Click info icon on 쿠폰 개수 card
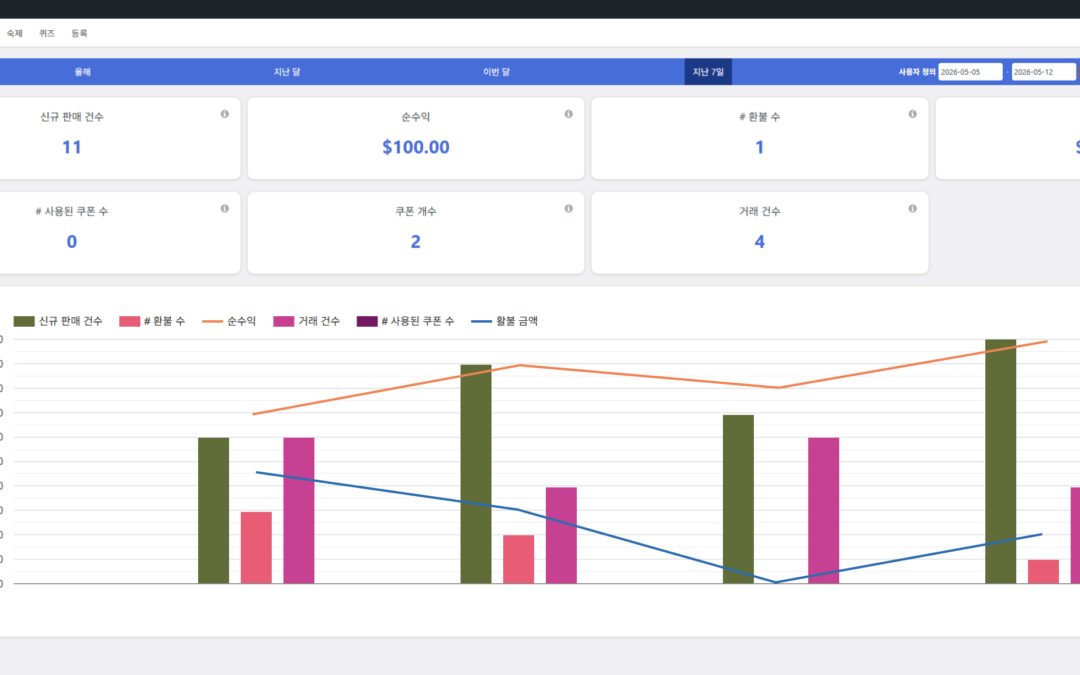 [568, 209]
